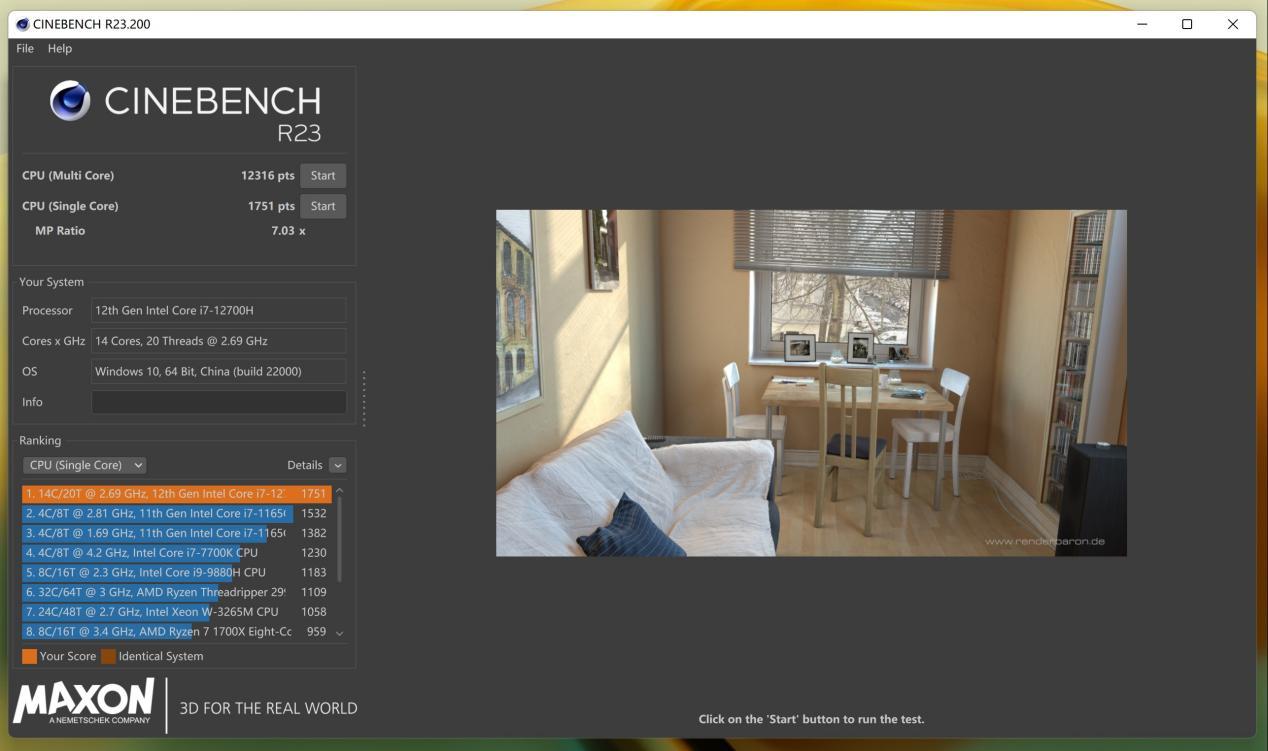This screenshot has width=1268, height=751.
Task: Click into the Info input field
Action: 219,402
